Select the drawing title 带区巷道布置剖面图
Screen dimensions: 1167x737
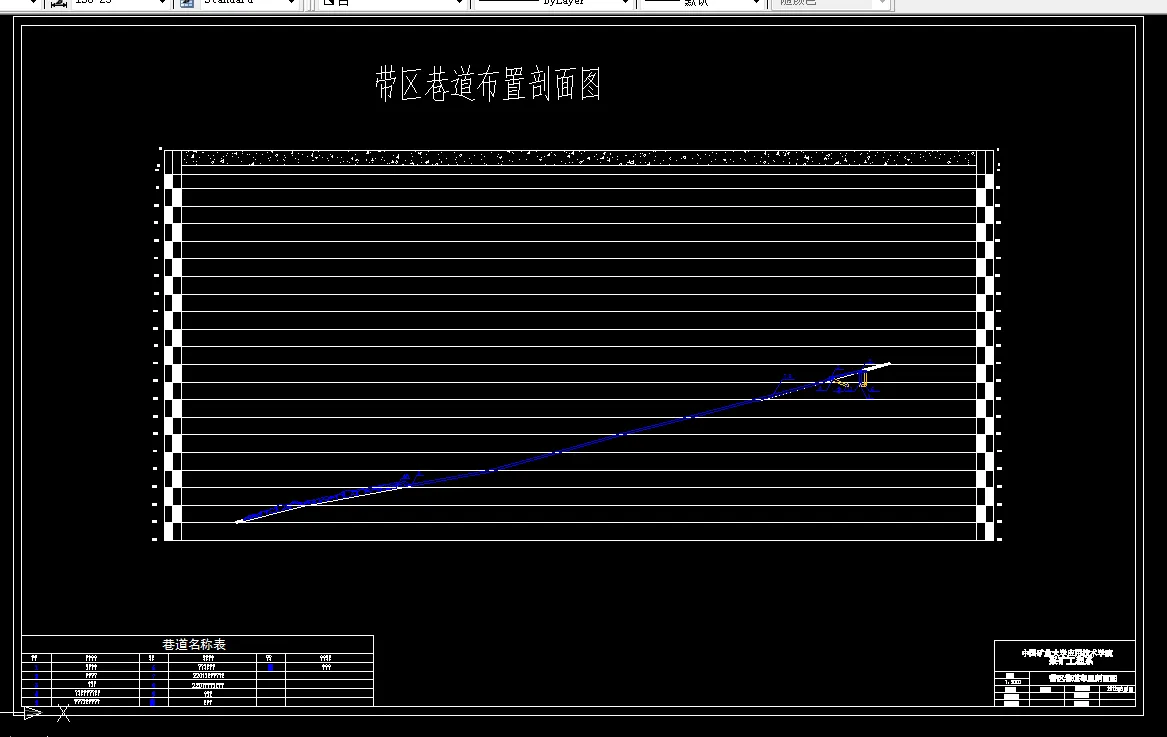(x=488, y=83)
